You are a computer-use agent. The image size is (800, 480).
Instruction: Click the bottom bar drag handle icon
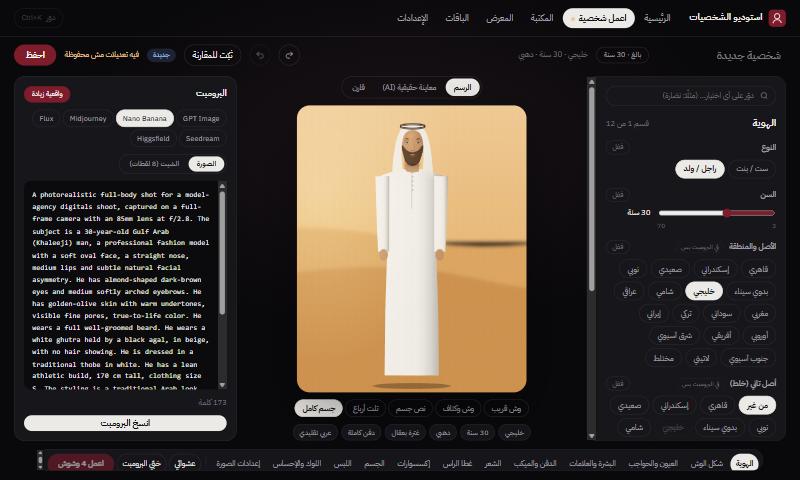tap(40, 460)
